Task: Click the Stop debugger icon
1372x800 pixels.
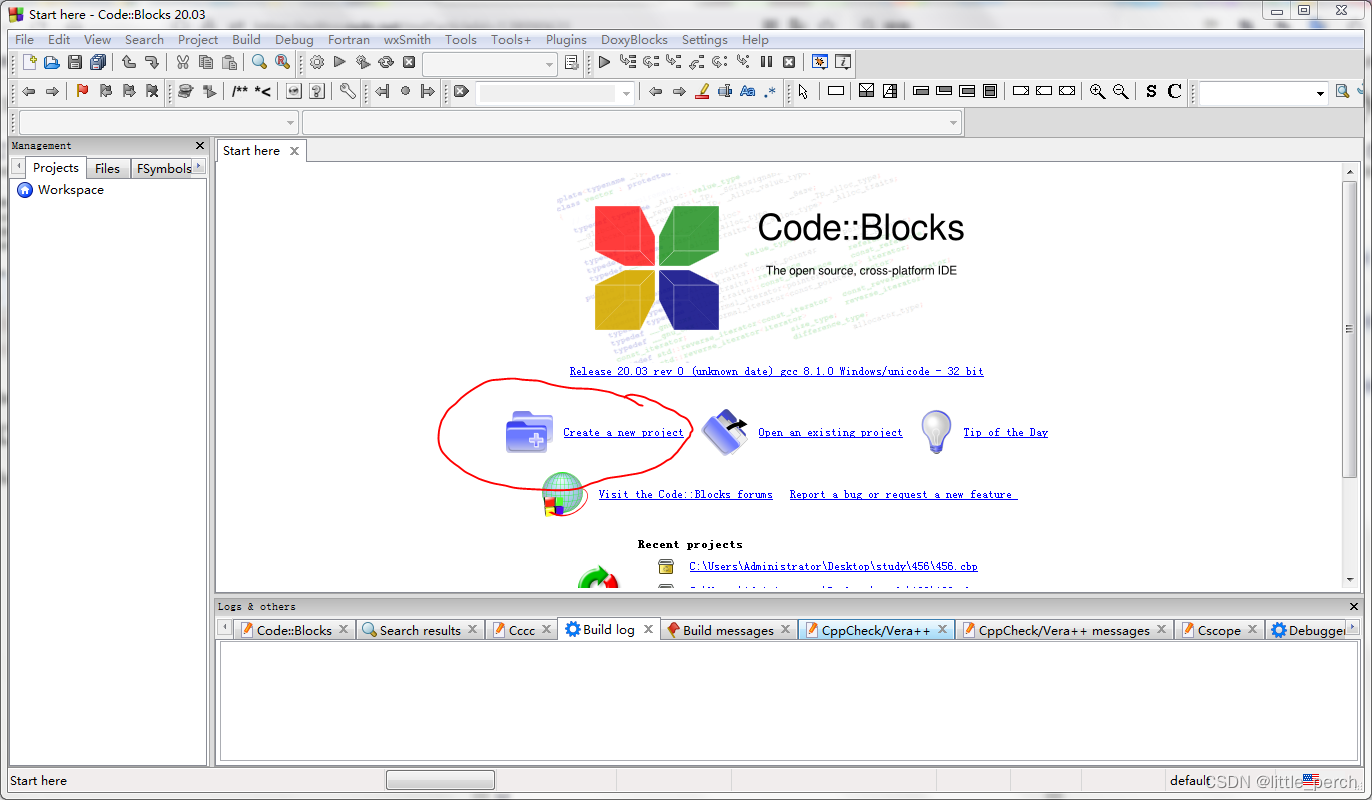Action: pos(789,62)
